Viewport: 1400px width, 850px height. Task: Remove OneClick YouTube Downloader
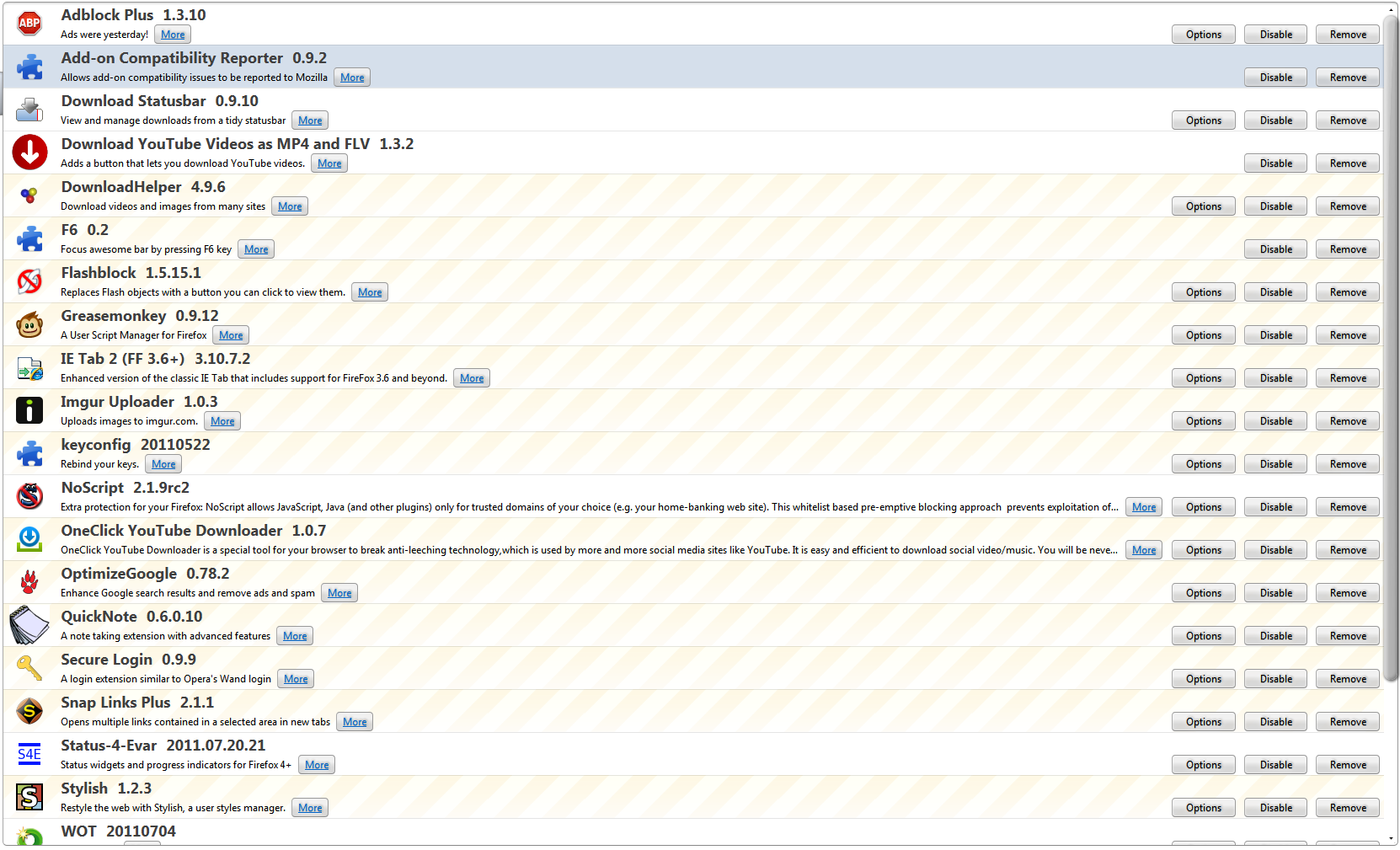click(1348, 550)
